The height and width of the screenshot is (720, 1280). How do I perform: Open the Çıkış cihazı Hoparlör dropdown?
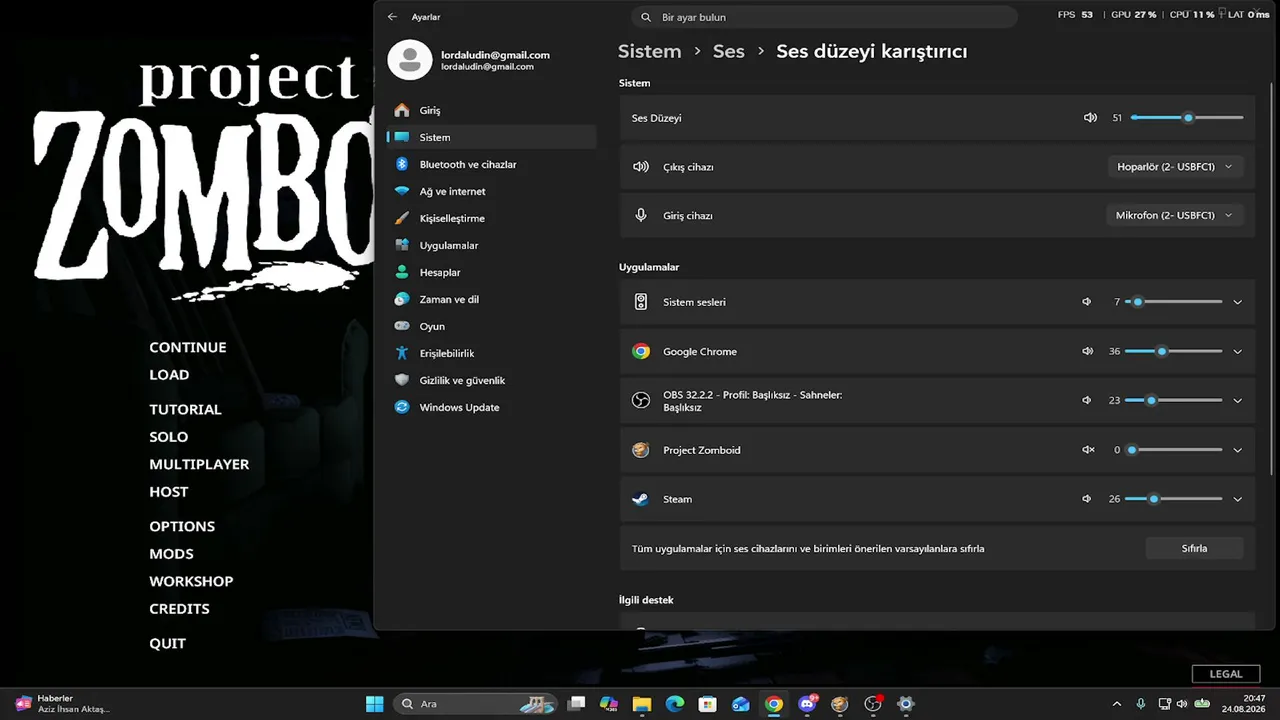click(x=1175, y=167)
